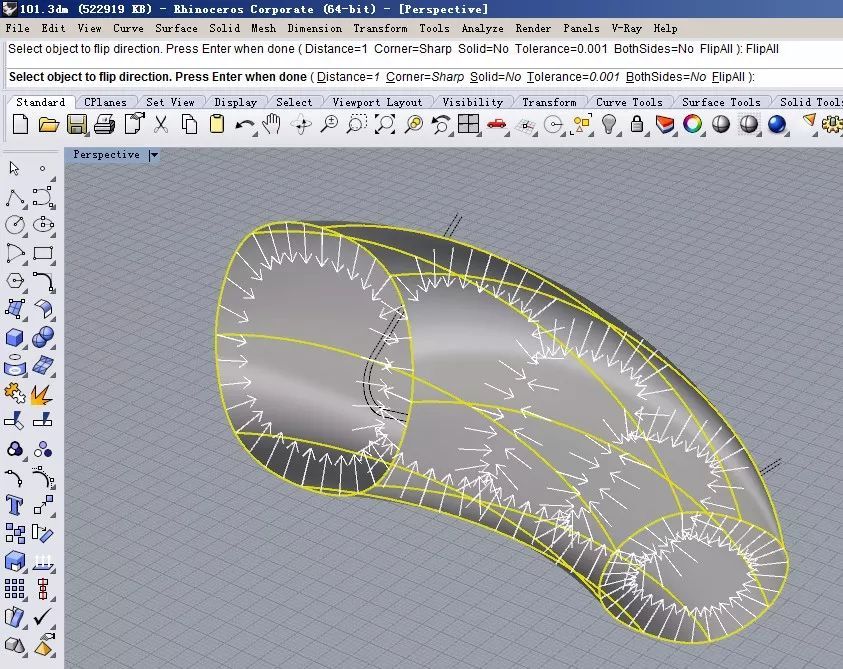Click the Undo arrow icon
This screenshot has height=669, width=843.
244,124
